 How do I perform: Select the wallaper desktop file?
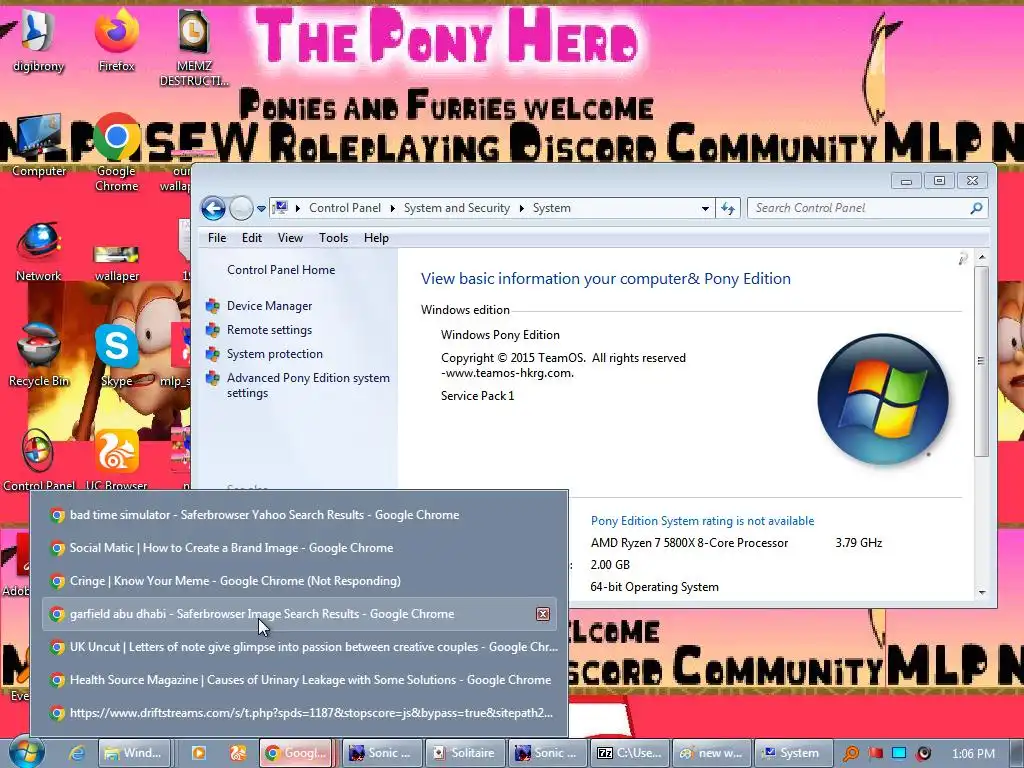pyautogui.click(x=116, y=261)
